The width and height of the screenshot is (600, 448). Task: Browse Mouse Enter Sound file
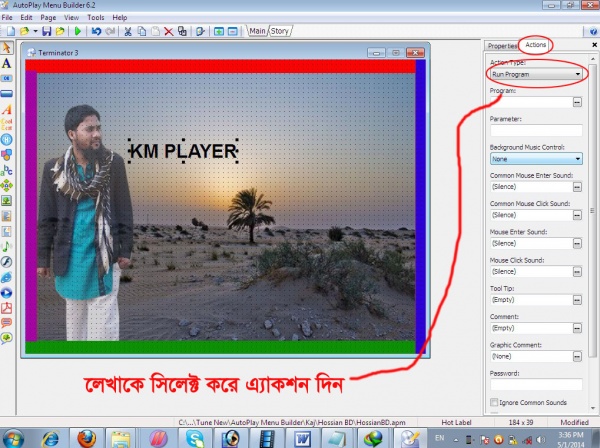coord(577,243)
